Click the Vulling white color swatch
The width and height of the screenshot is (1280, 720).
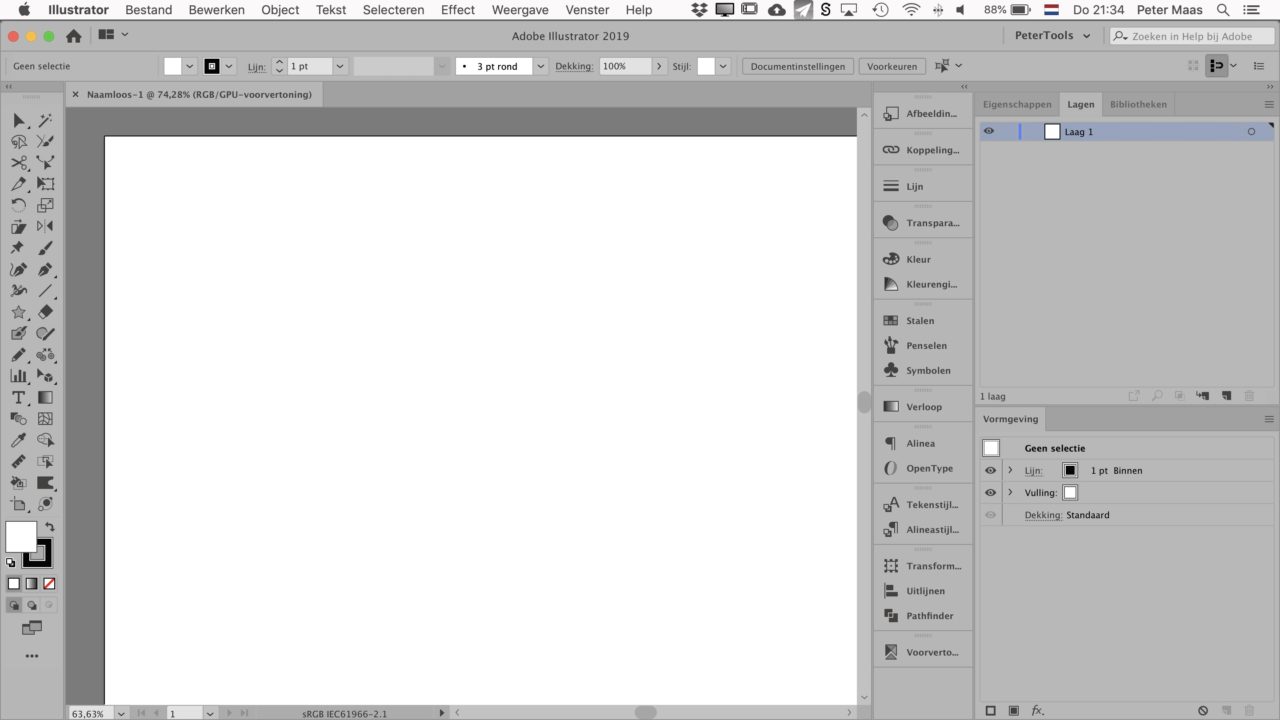1070,492
